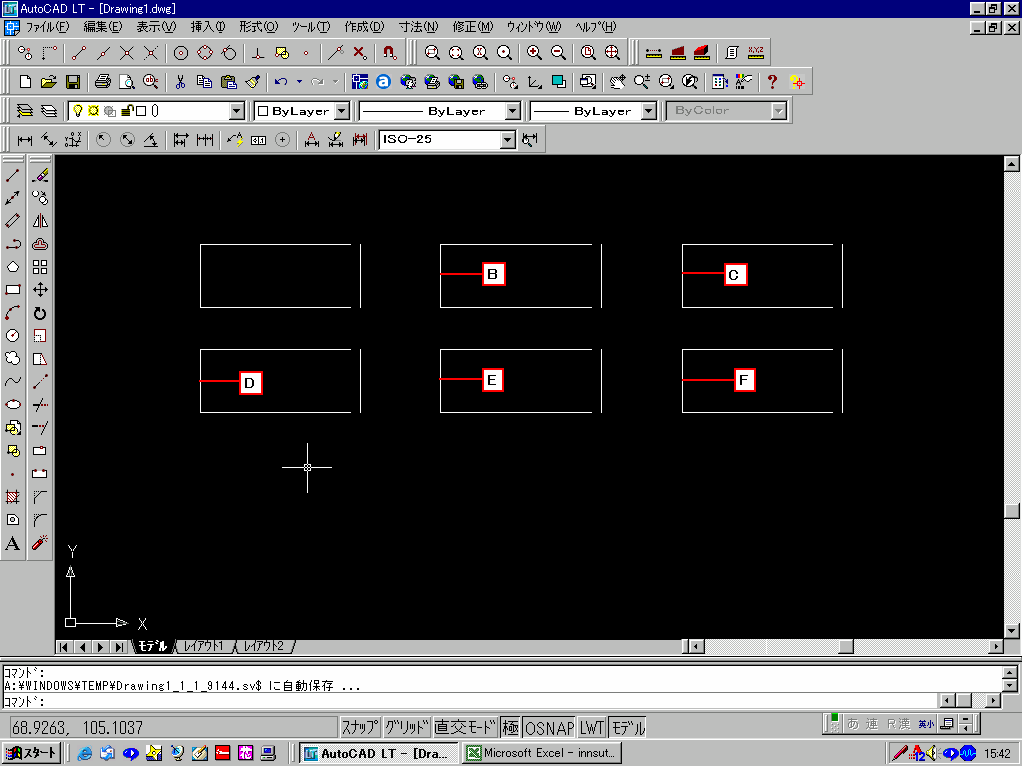The width and height of the screenshot is (1023, 767).
Task: Open the lineweight ByLayer dropdown
Action: tap(649, 112)
